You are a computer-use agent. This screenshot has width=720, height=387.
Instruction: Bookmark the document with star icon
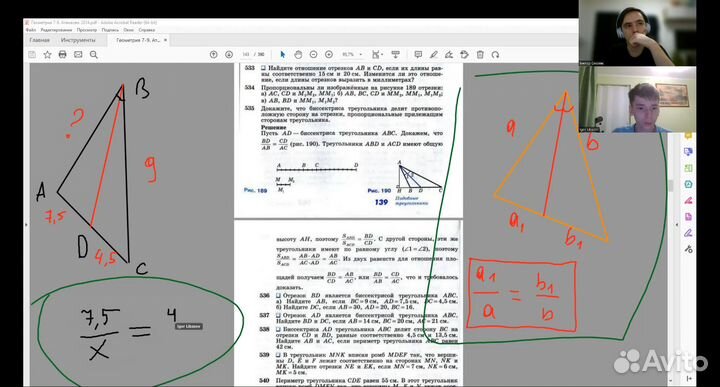point(47,55)
